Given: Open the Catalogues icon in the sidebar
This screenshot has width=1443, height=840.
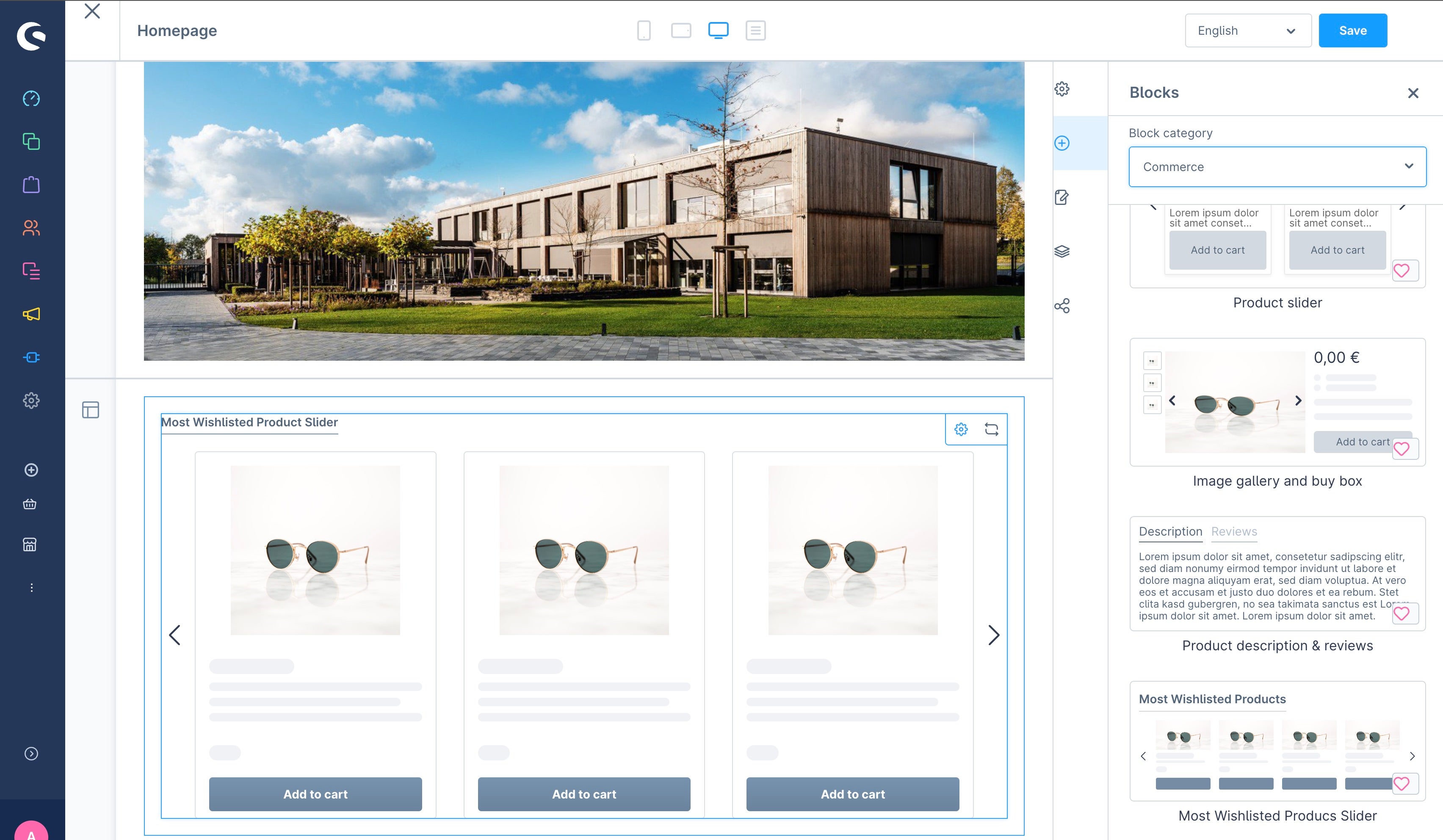Looking at the screenshot, I should point(31,141).
